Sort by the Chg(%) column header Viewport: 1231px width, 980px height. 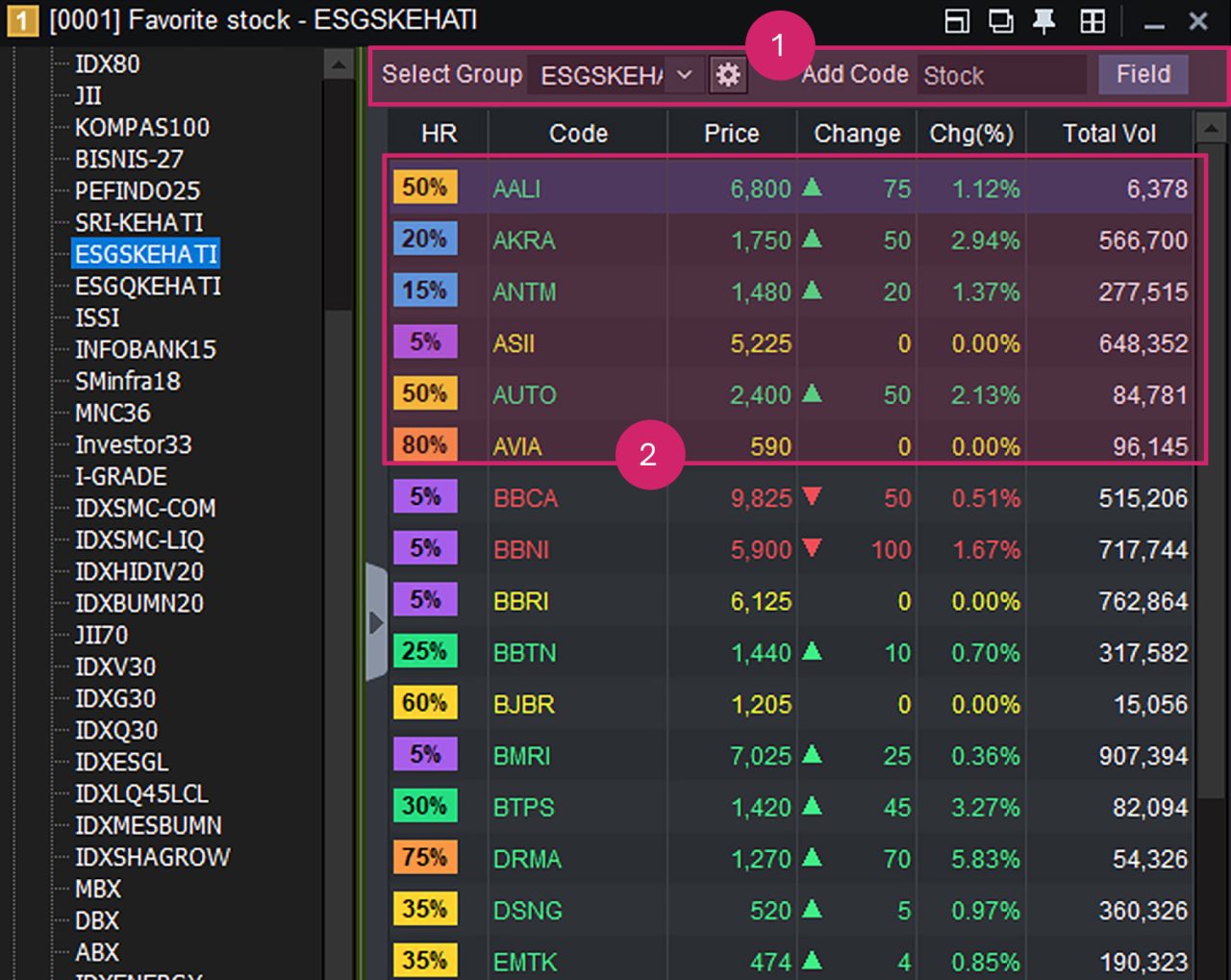[x=970, y=134]
